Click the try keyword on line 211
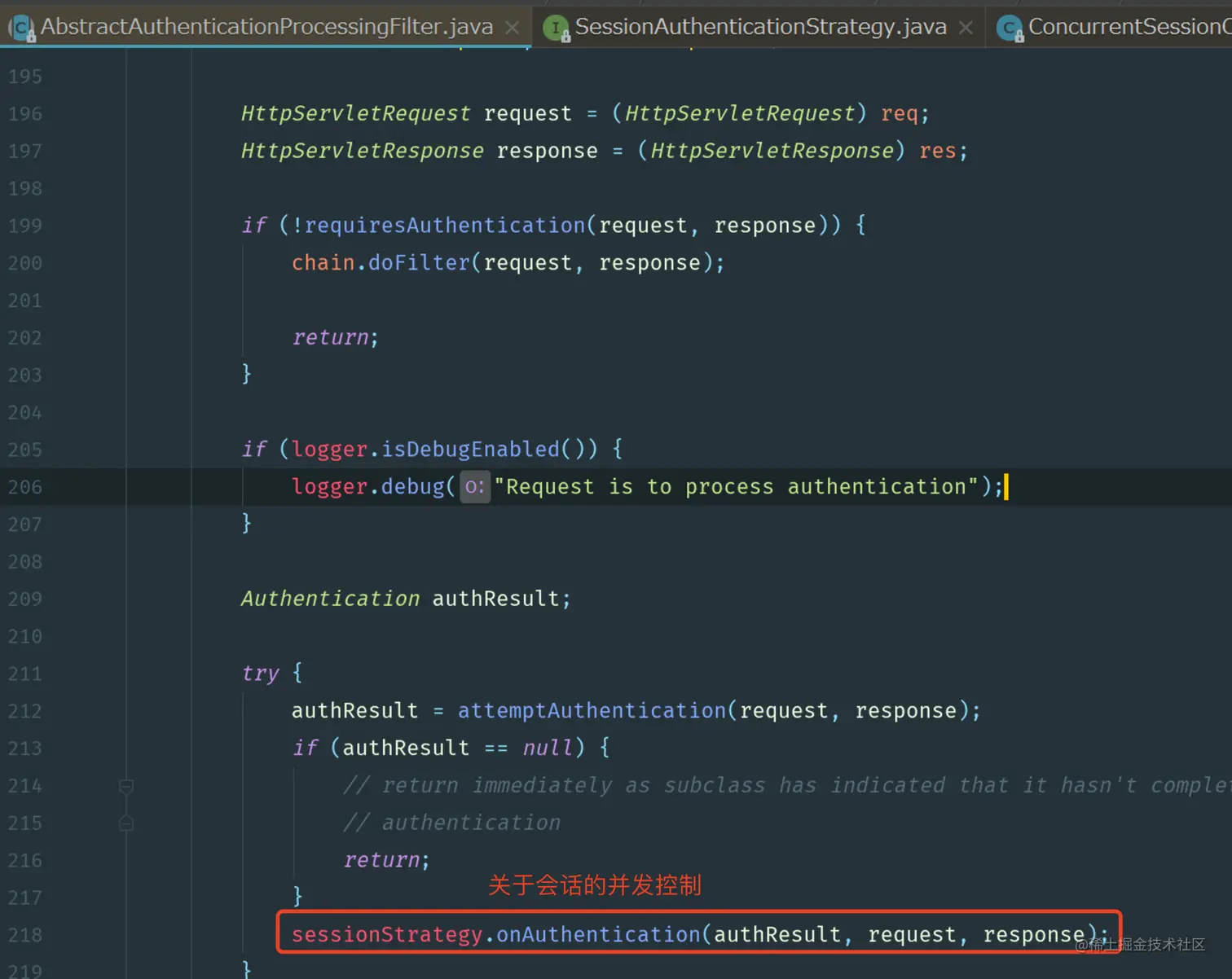Image resolution: width=1232 pixels, height=979 pixels. [261, 674]
